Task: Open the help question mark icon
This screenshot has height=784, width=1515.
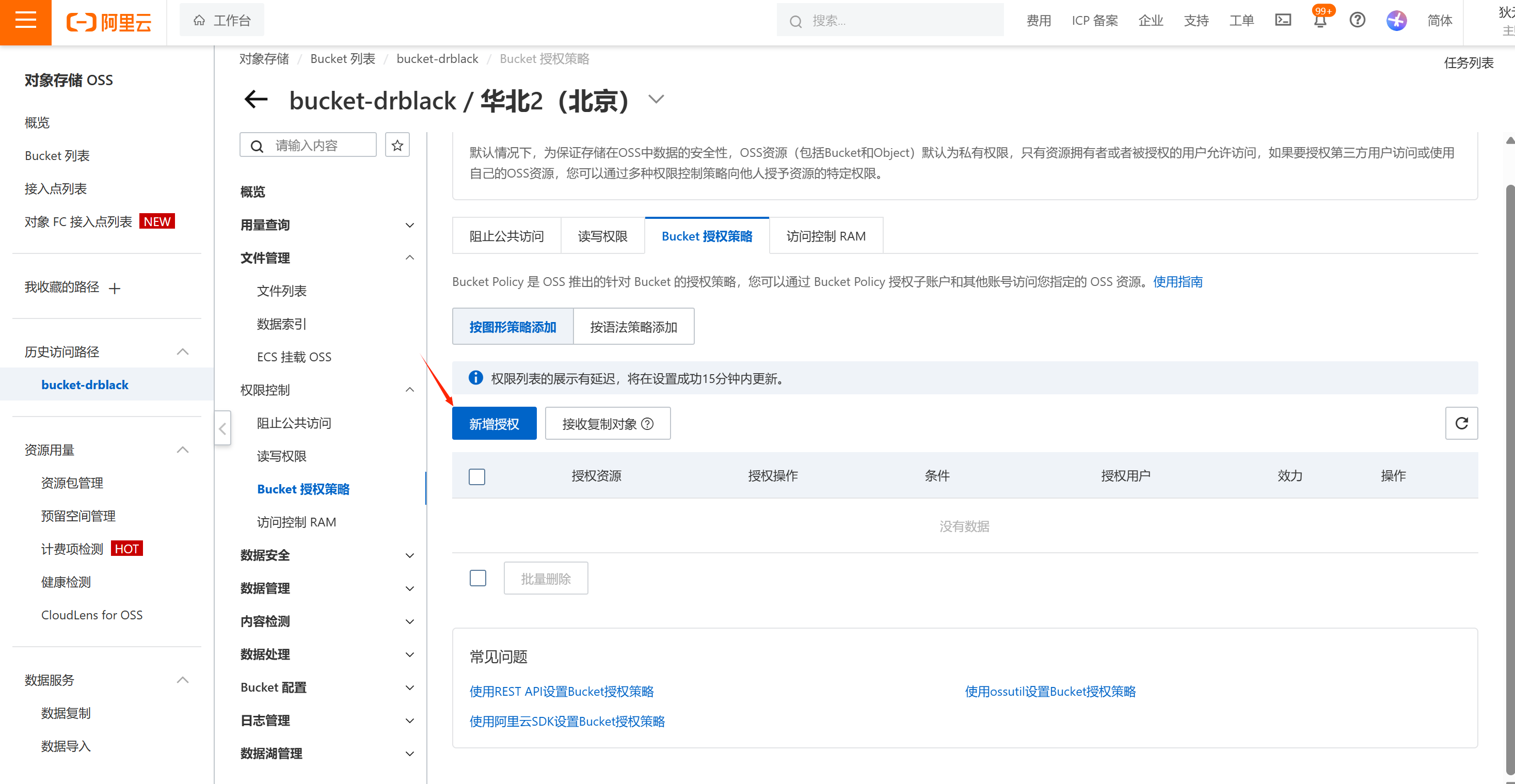Action: [x=1358, y=21]
